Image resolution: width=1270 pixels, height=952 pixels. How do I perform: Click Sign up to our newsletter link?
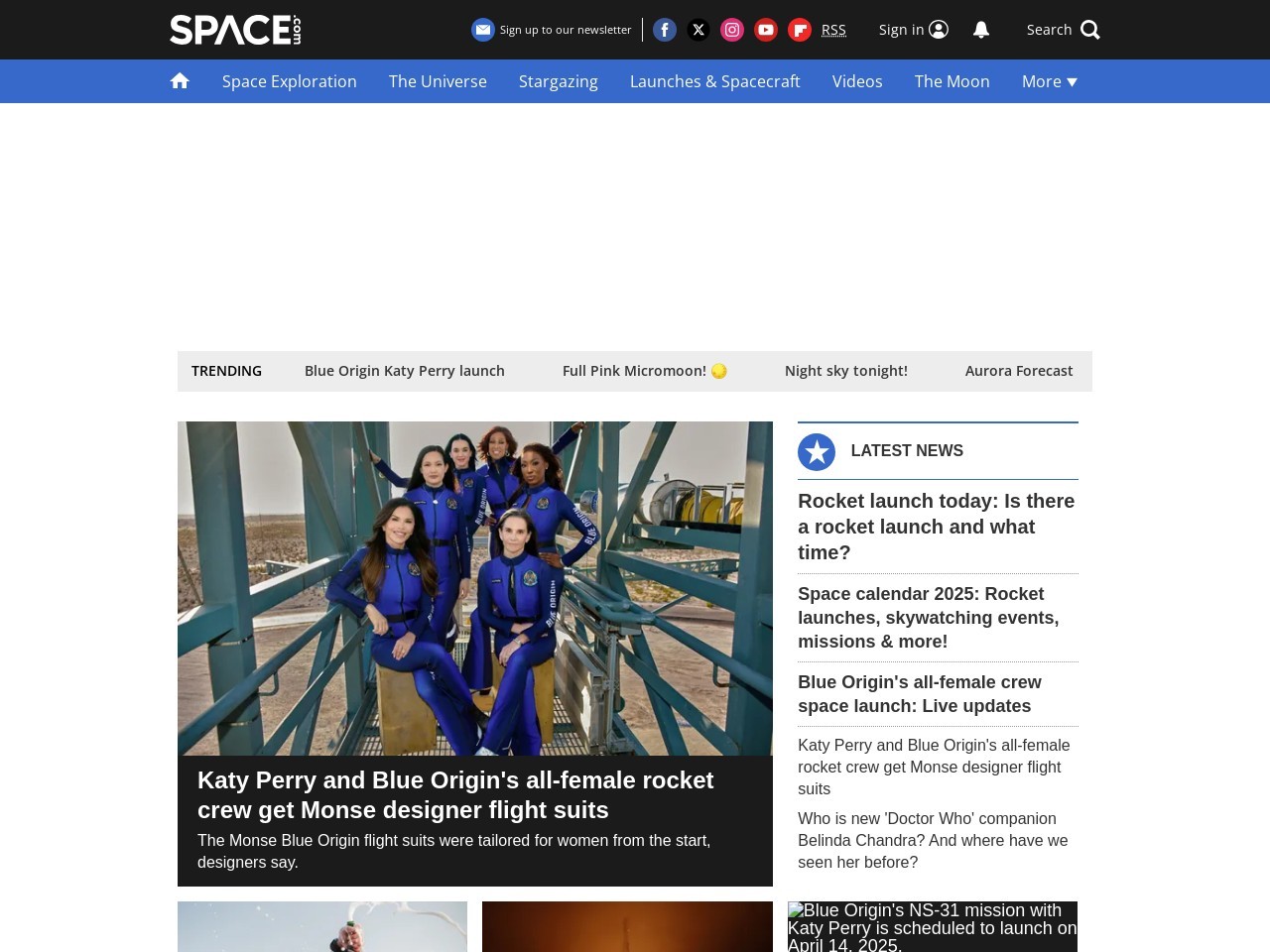[566, 30]
